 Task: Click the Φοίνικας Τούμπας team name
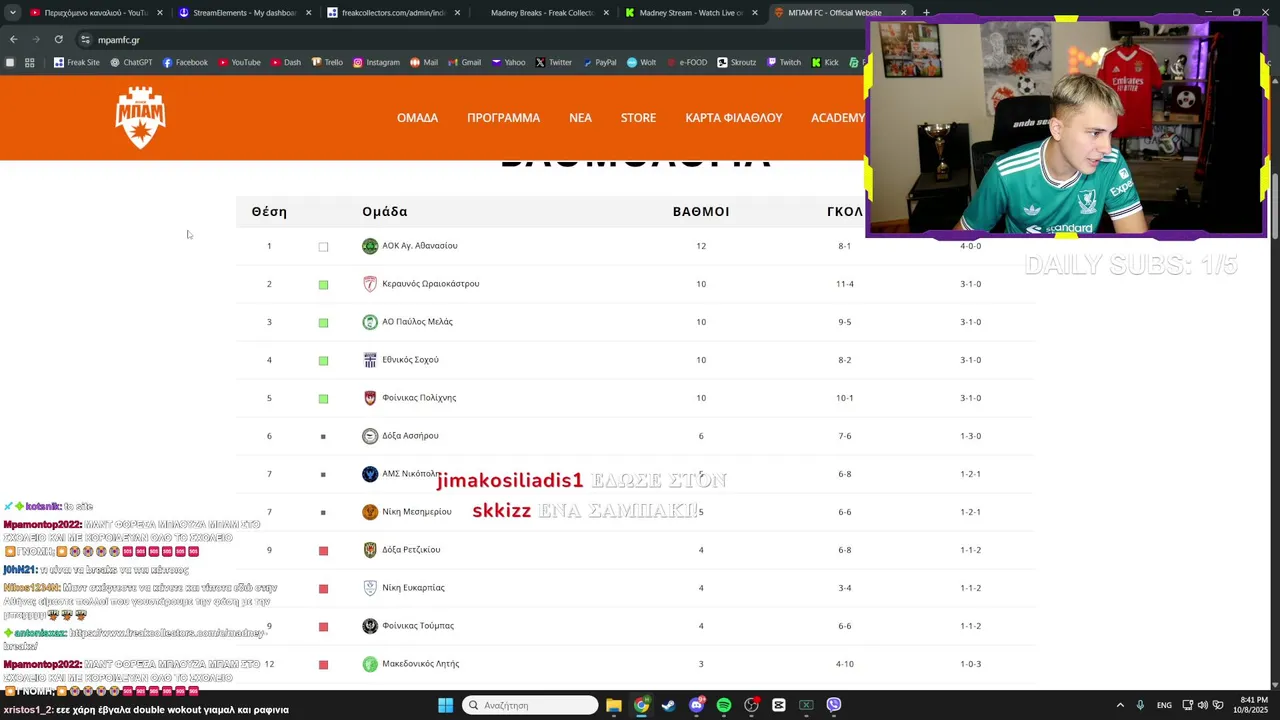(418, 626)
